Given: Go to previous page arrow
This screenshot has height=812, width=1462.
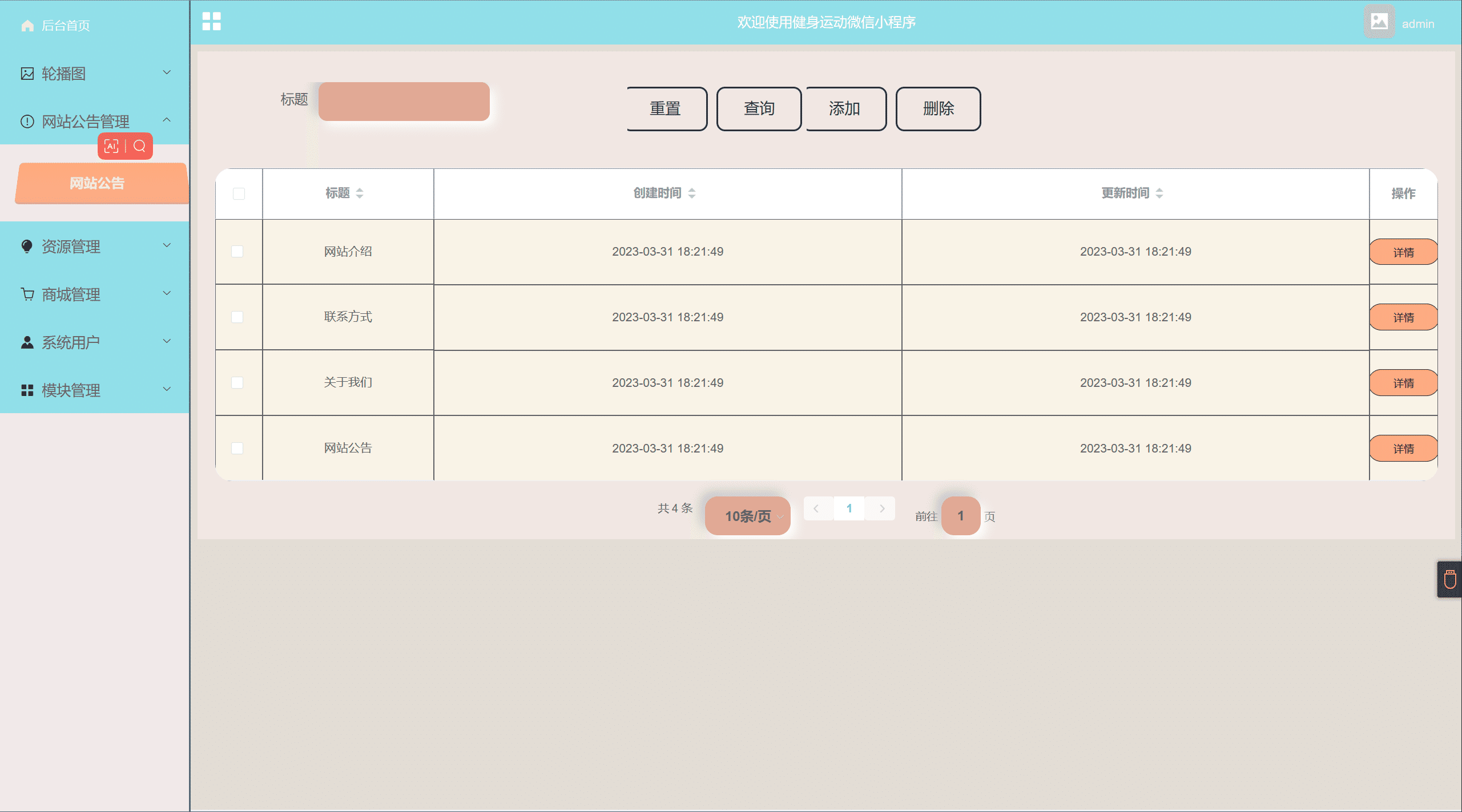Looking at the screenshot, I should (816, 508).
